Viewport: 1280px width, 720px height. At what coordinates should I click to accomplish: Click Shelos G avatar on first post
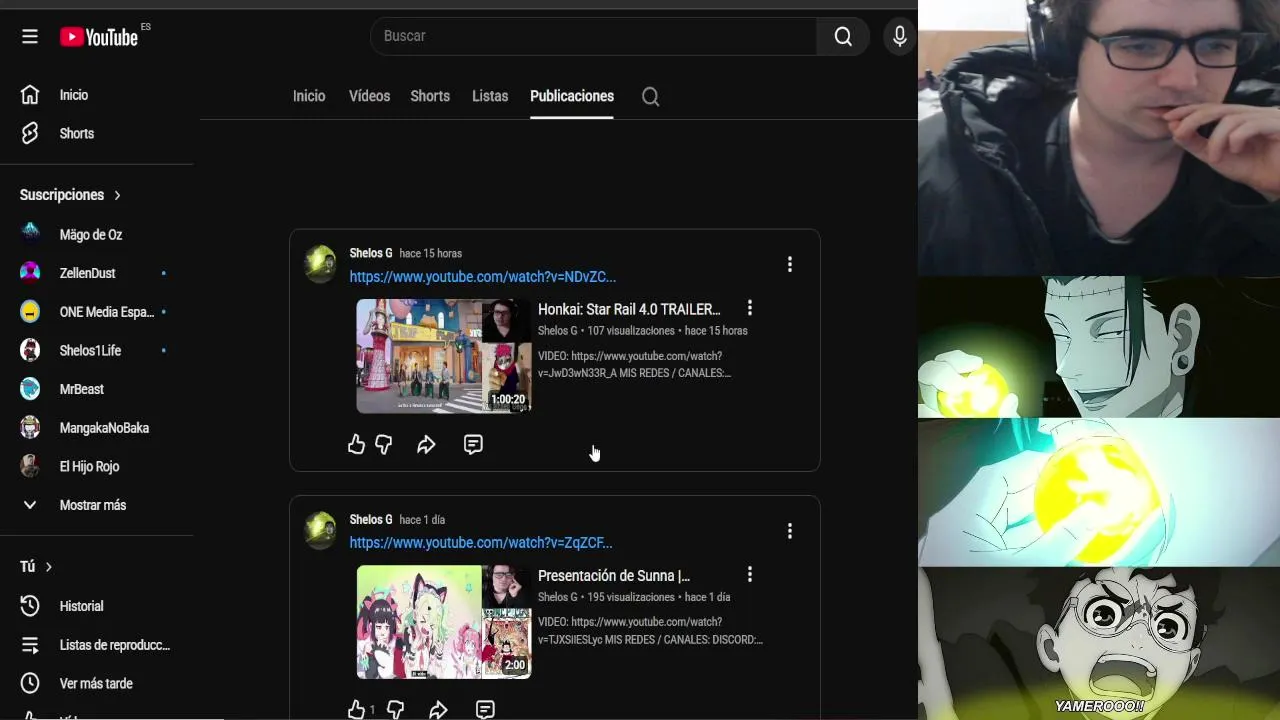pos(321,264)
